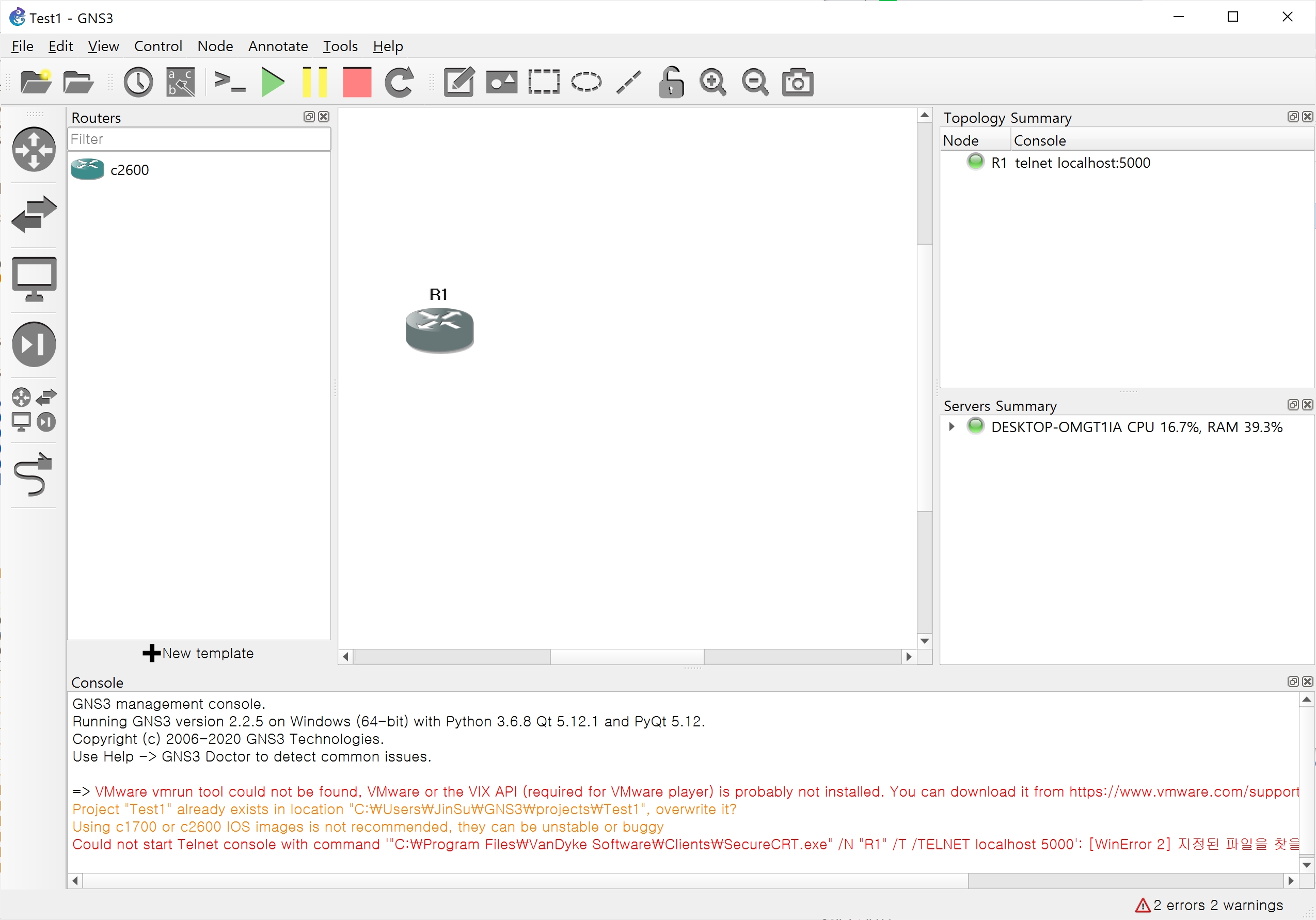Stop all nodes with red square
This screenshot has height=920, width=1316.
(357, 82)
